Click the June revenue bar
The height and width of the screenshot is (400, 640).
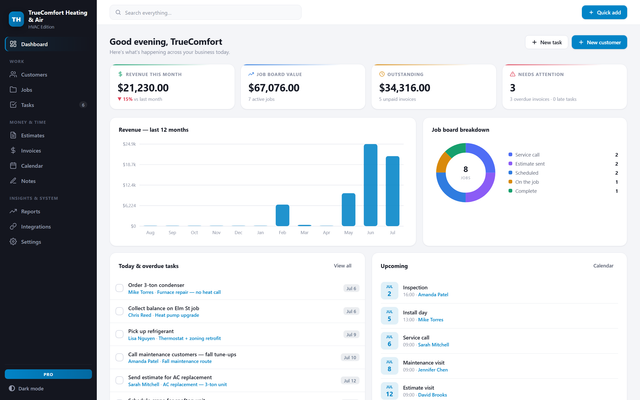(370, 185)
